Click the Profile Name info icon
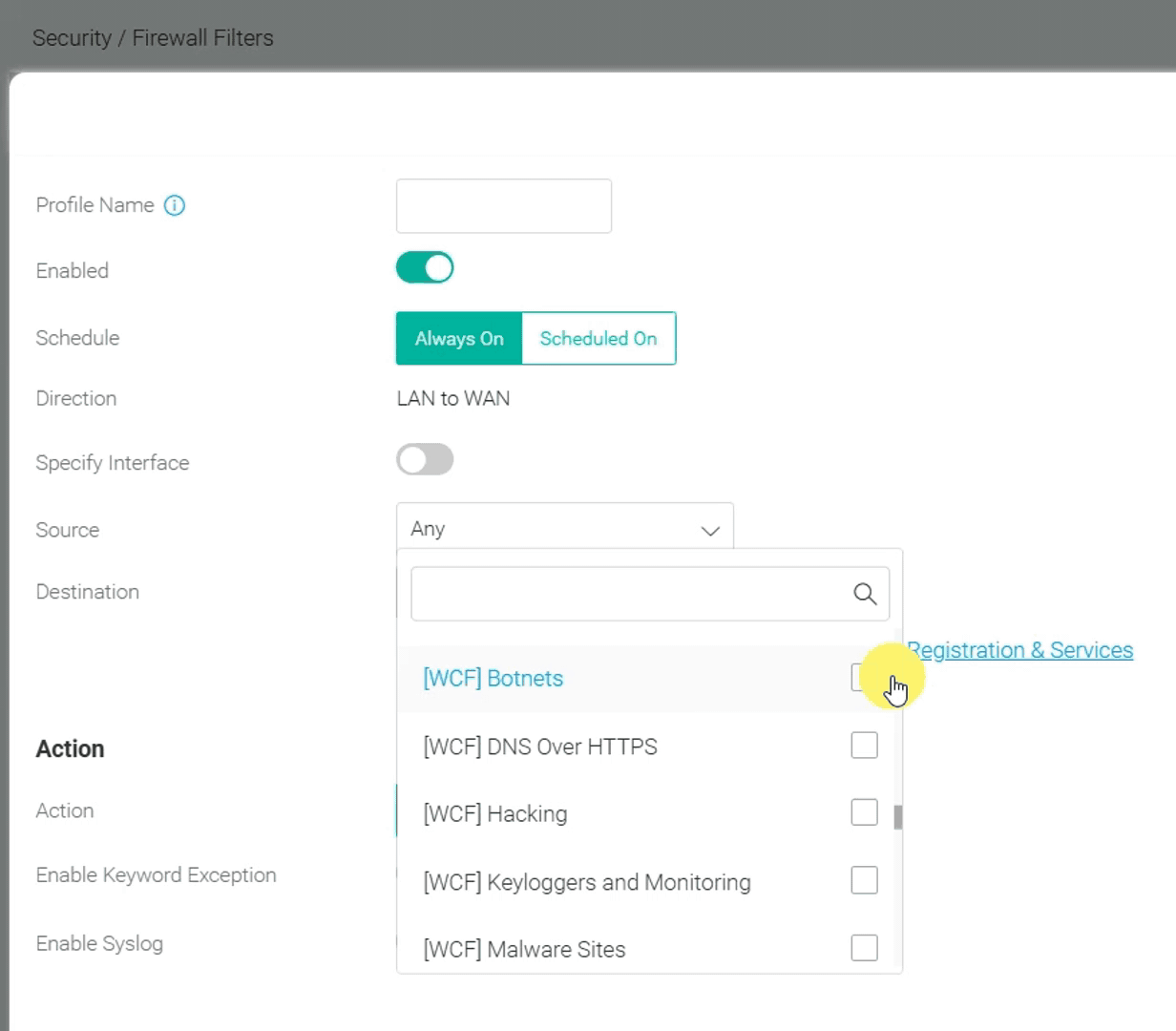The image size is (1176, 1031). 175,205
